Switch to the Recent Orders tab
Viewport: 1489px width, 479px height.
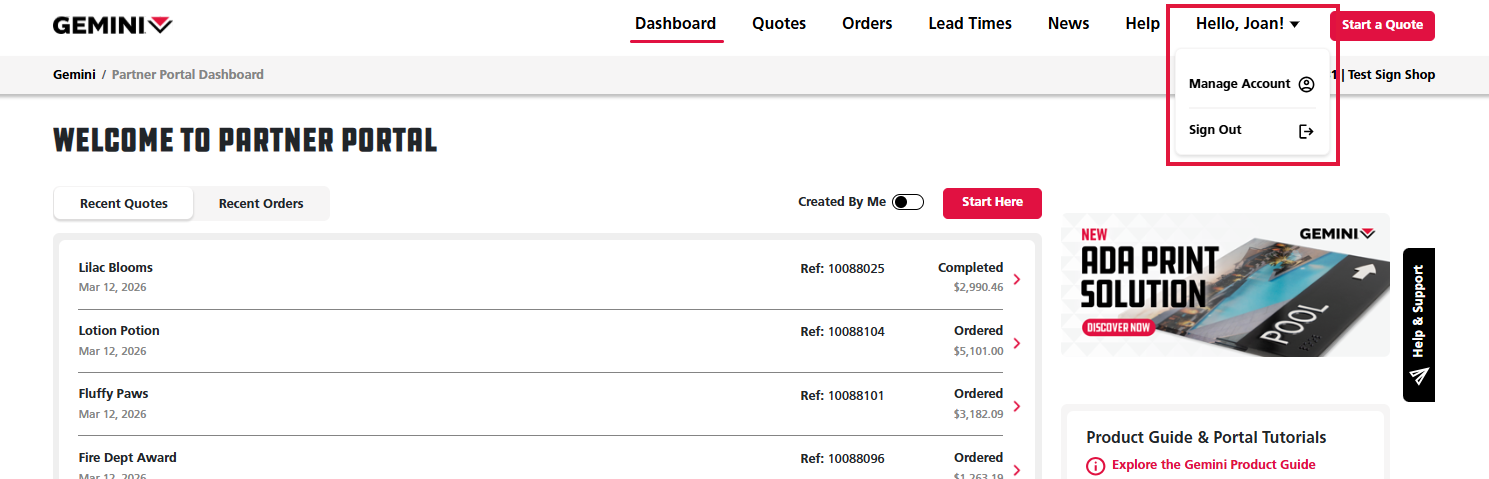261,204
